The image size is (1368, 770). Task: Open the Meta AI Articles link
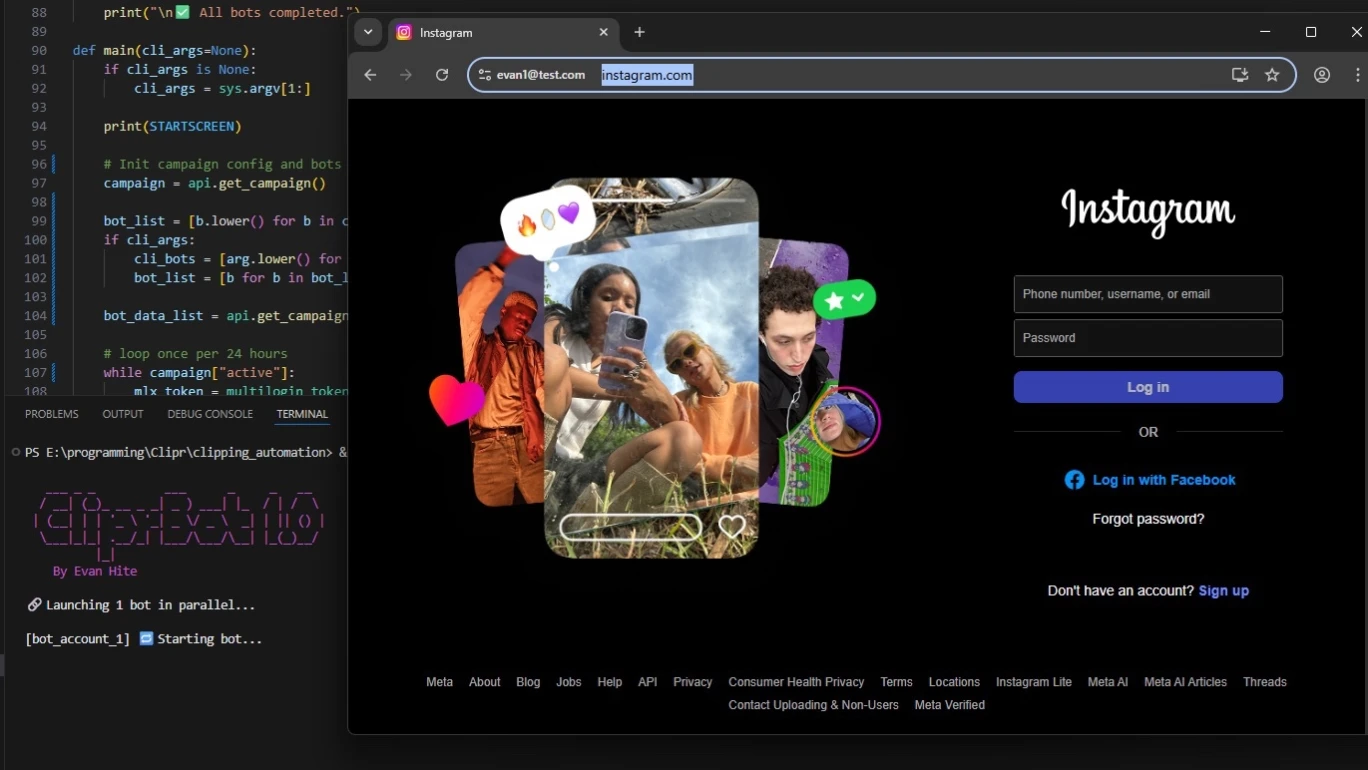[x=1185, y=682]
